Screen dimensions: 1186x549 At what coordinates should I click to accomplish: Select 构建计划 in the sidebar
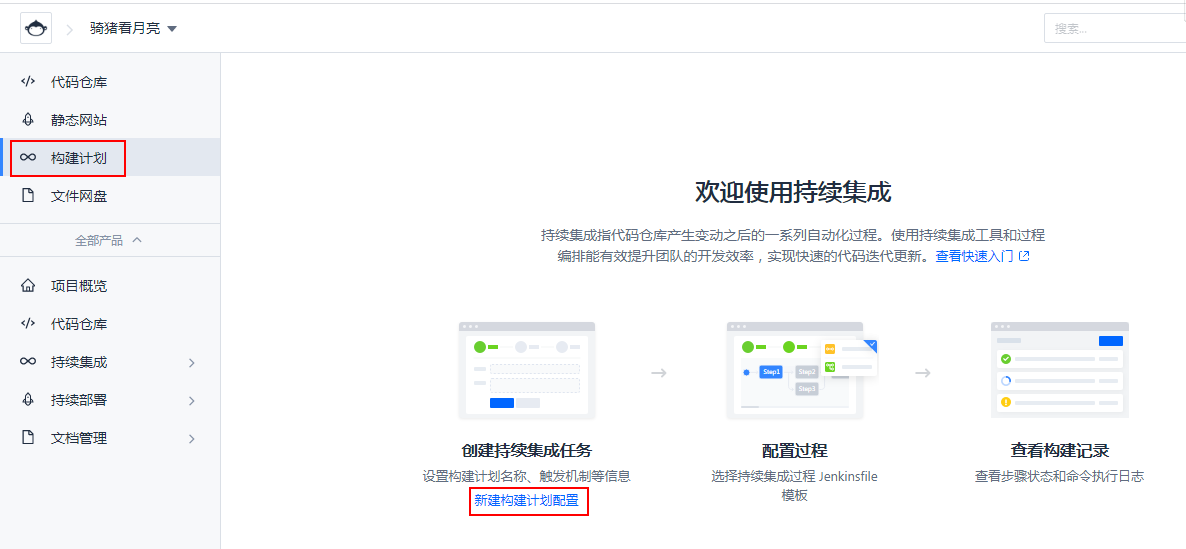pyautogui.click(x=110, y=157)
